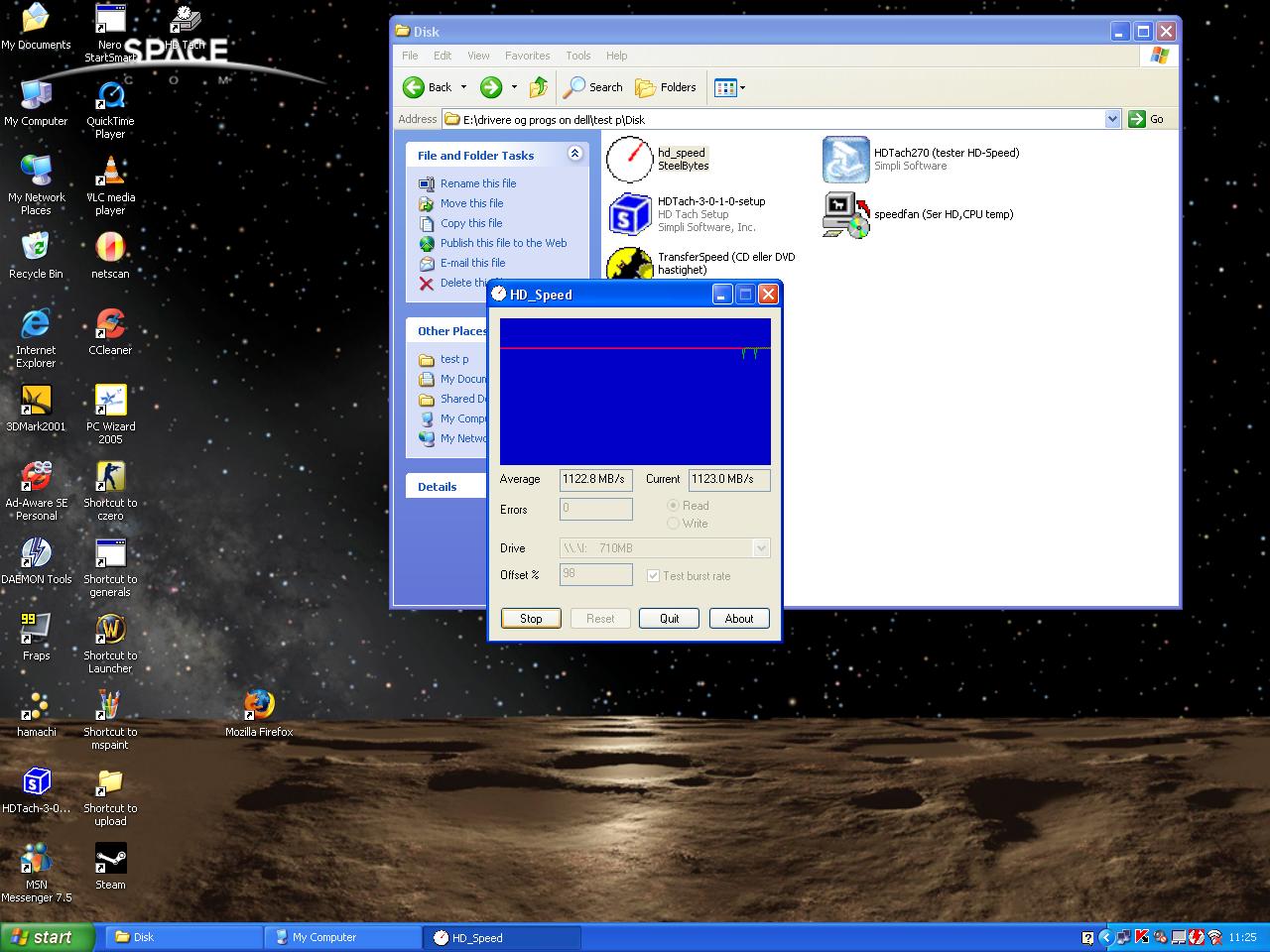Open the Help menu

click(616, 56)
